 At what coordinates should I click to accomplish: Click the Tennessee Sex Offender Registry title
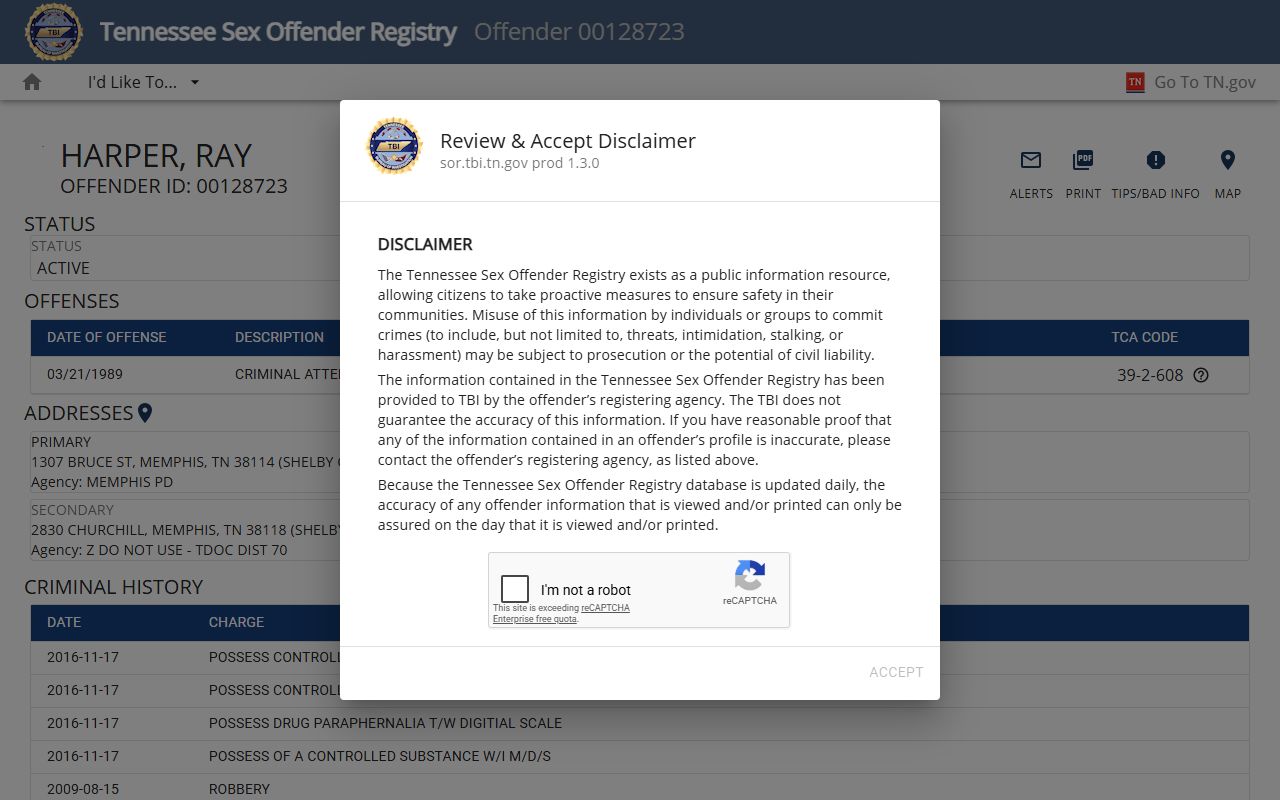pyautogui.click(x=278, y=32)
